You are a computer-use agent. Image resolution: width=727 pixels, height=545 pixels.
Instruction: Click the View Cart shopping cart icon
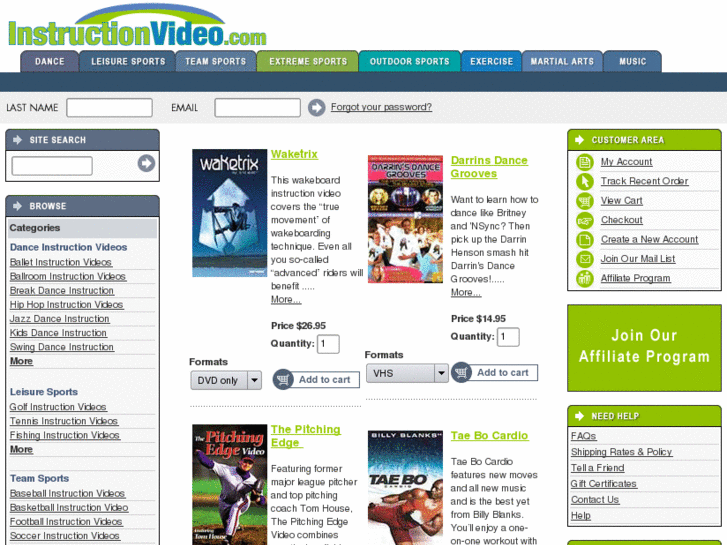(585, 201)
